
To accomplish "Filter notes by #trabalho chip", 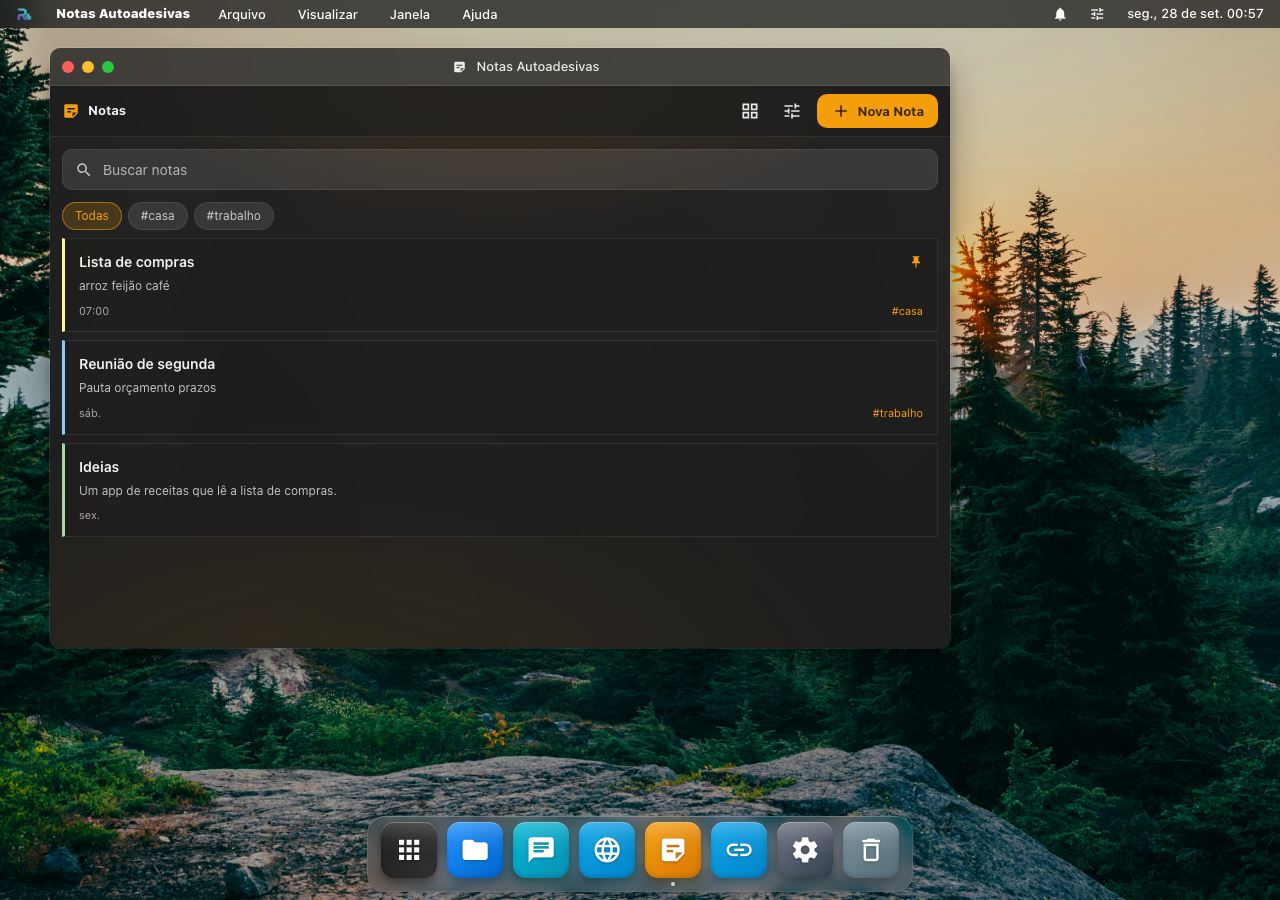I will 234,216.
